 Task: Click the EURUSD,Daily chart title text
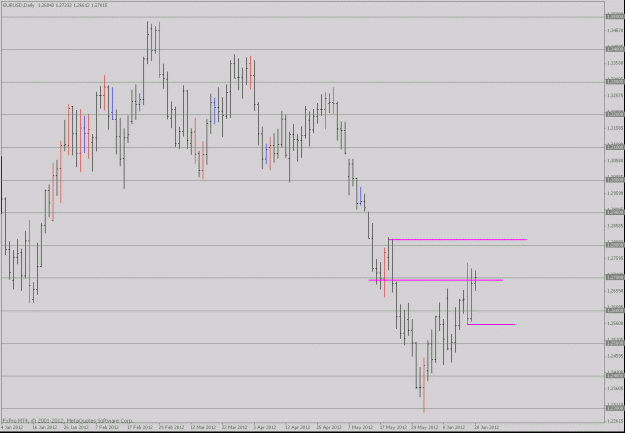[x=18, y=5]
